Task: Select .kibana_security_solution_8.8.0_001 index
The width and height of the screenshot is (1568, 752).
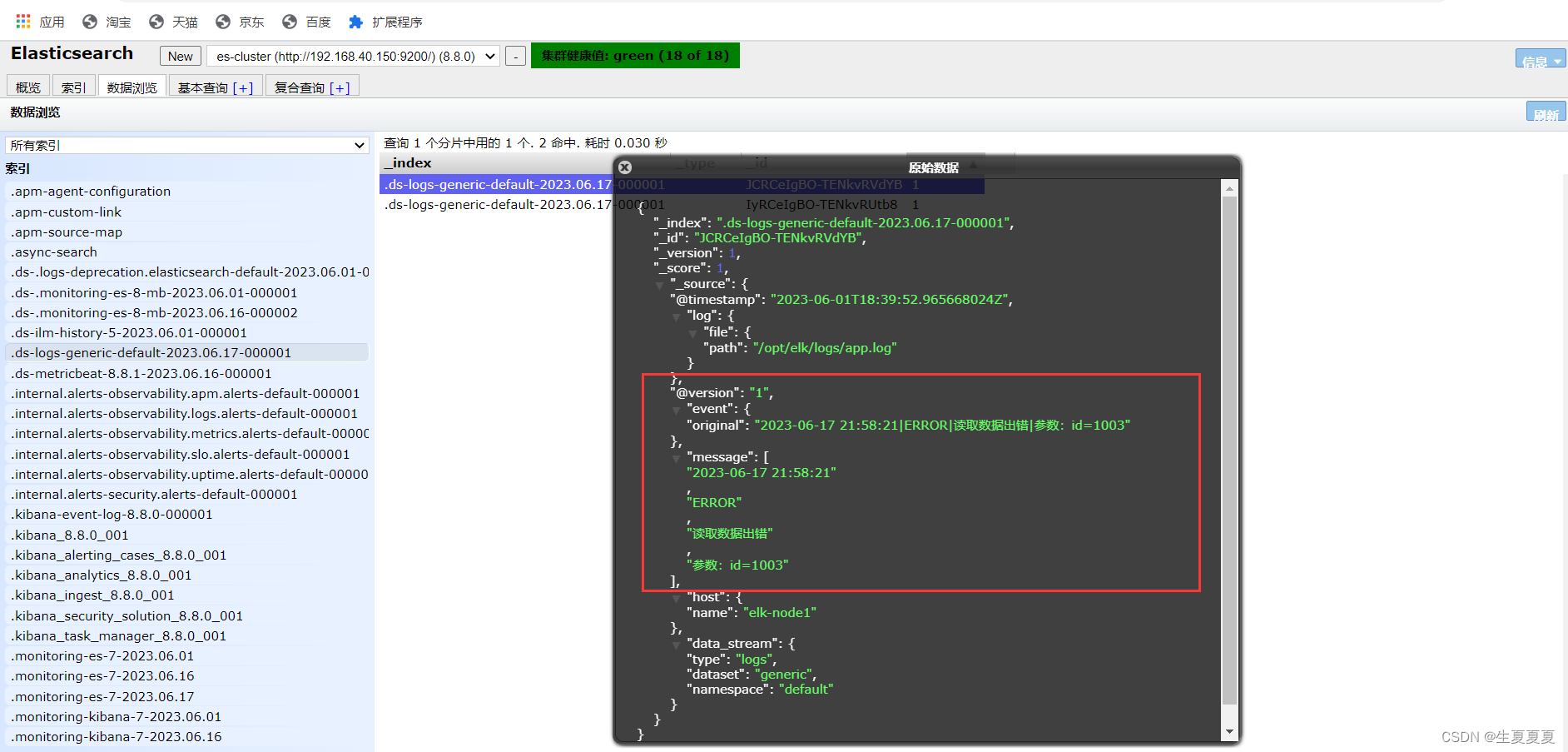Action: 186,615
